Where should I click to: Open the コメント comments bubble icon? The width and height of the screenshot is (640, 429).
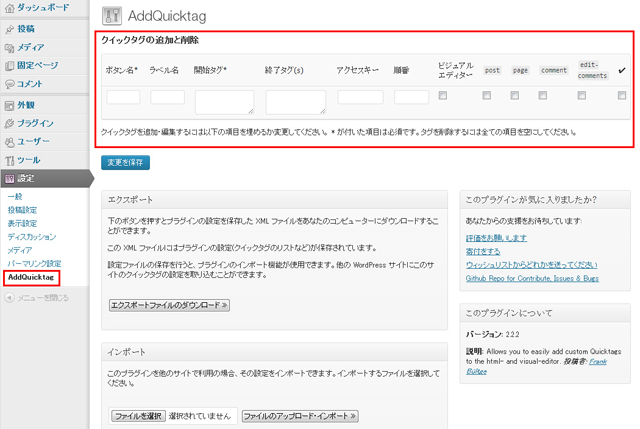[x=10, y=84]
